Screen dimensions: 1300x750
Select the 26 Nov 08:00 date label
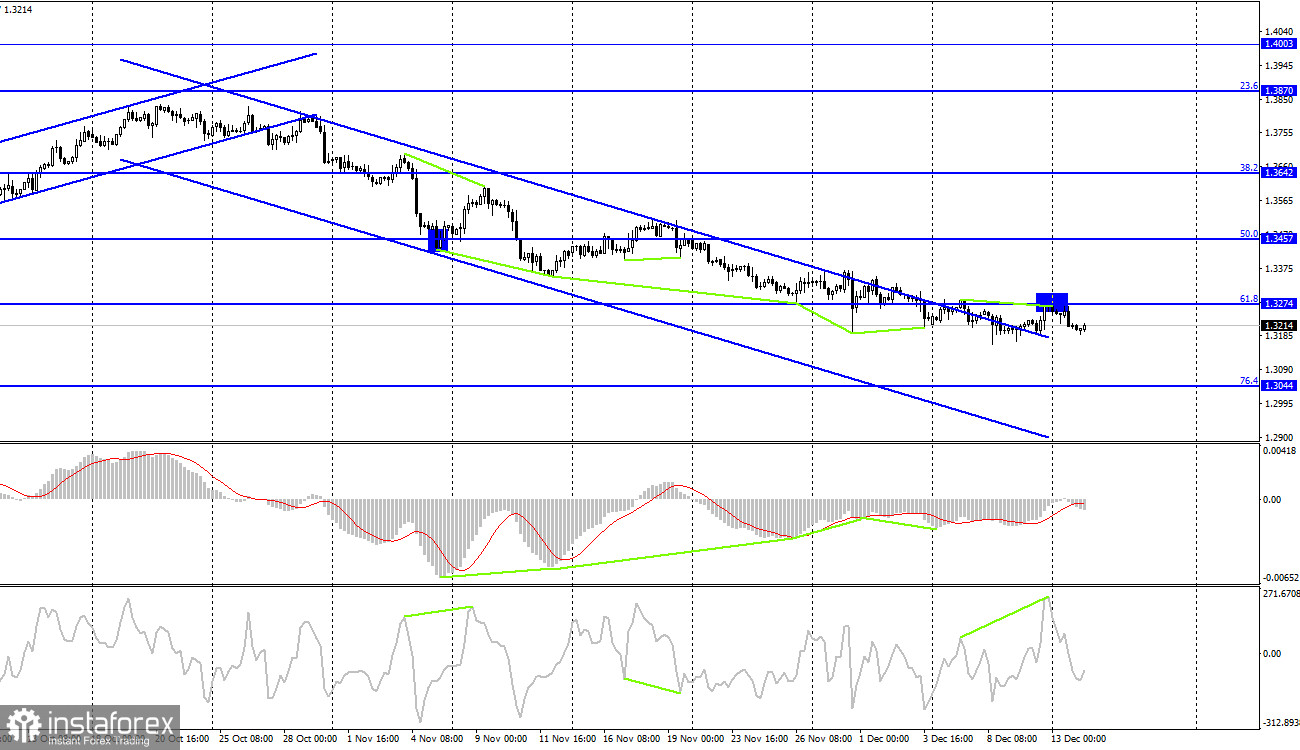coord(825,739)
